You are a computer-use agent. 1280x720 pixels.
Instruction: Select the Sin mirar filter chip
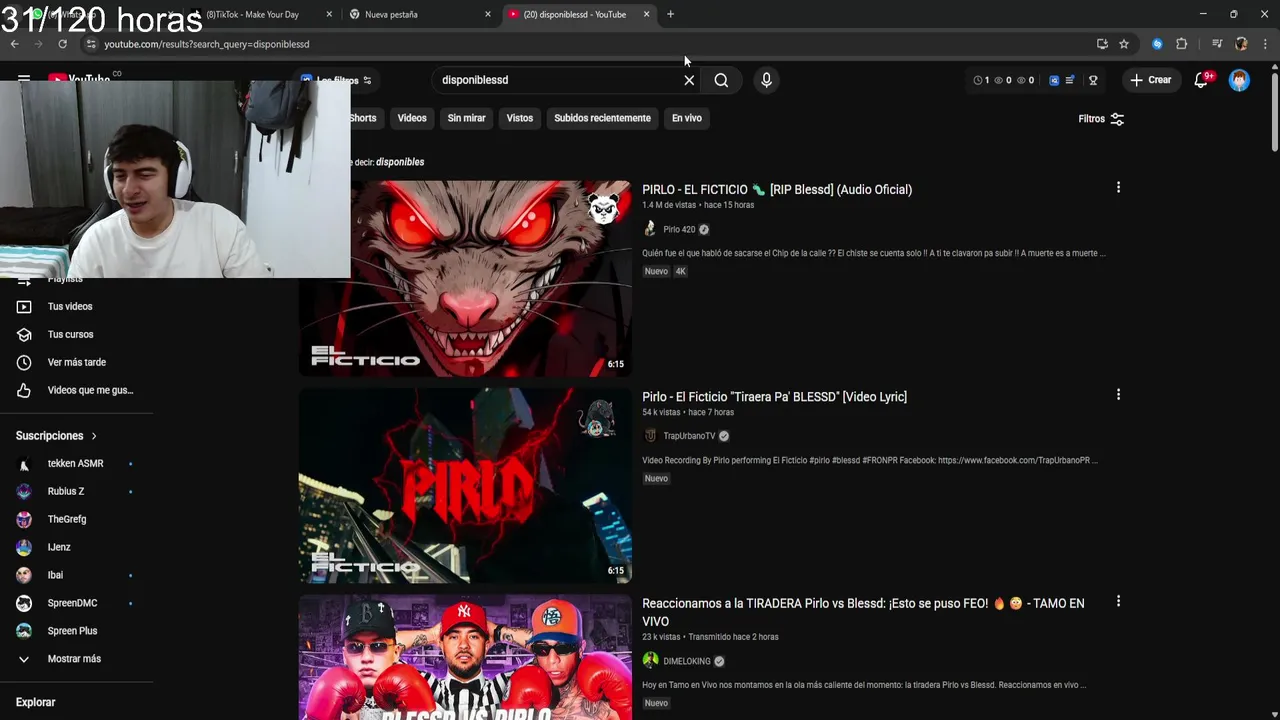(466, 118)
